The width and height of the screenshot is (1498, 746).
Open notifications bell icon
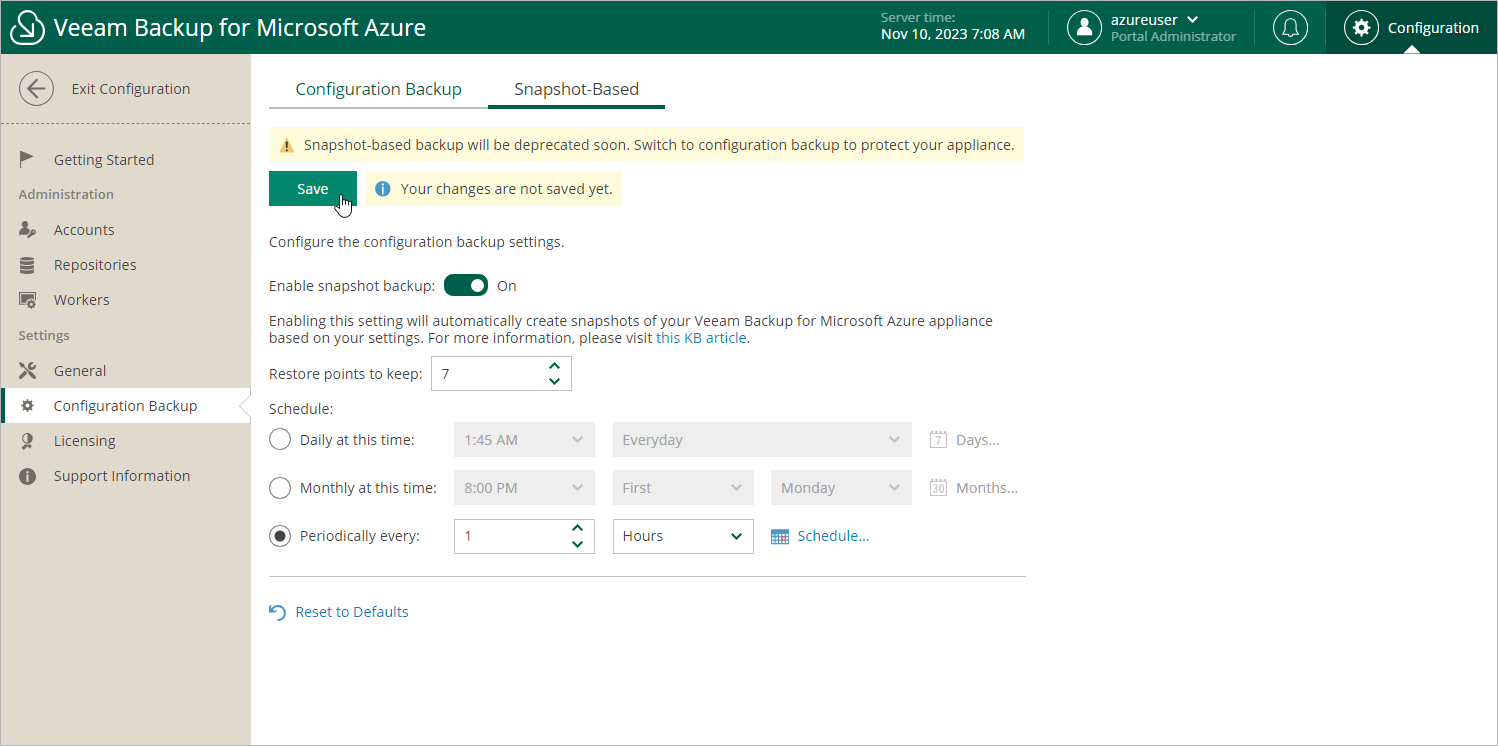(x=1290, y=27)
